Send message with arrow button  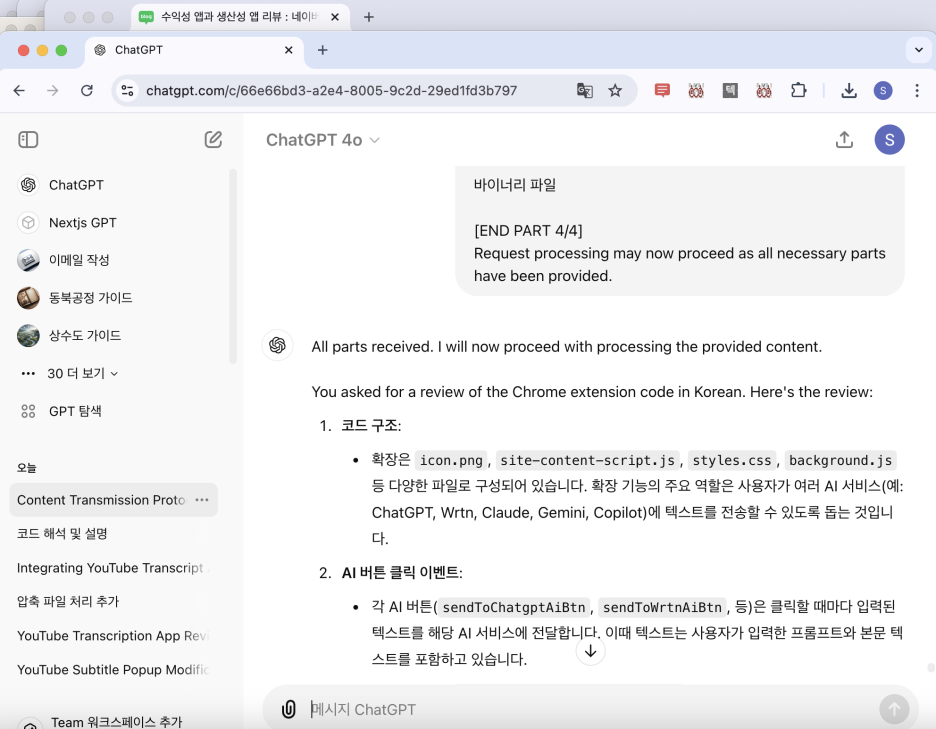coord(894,709)
